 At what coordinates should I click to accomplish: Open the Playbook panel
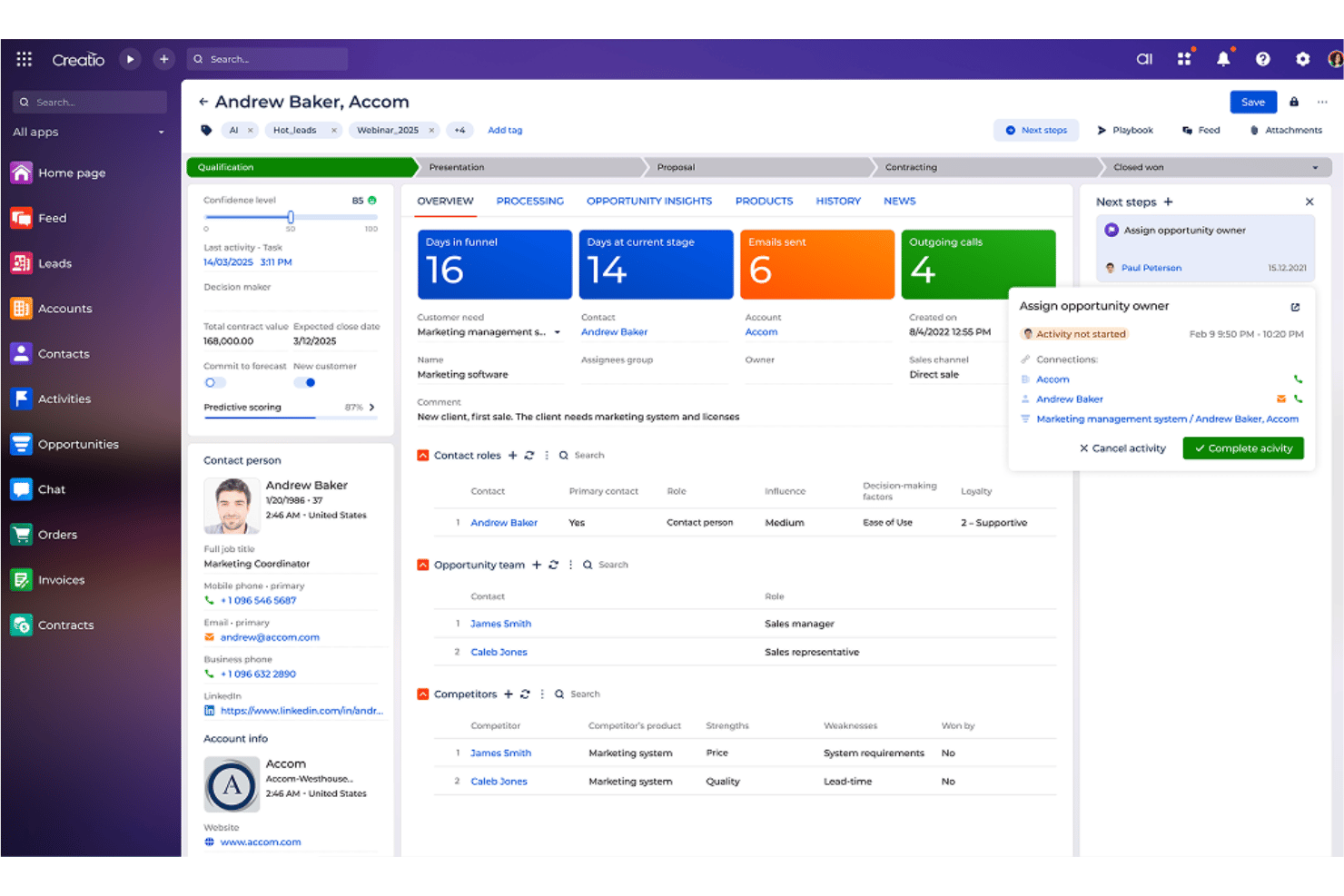click(1125, 131)
